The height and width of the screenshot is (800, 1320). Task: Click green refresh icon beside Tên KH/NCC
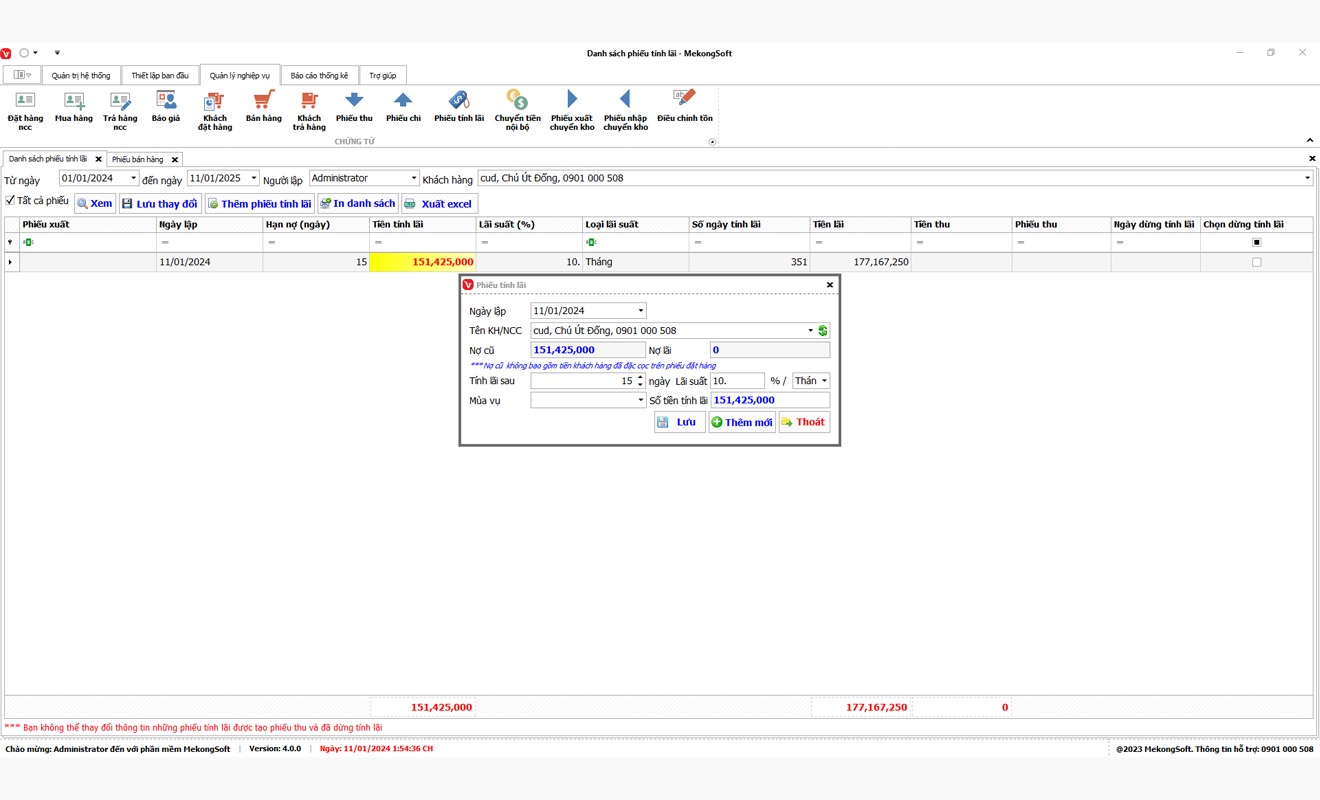click(x=823, y=331)
